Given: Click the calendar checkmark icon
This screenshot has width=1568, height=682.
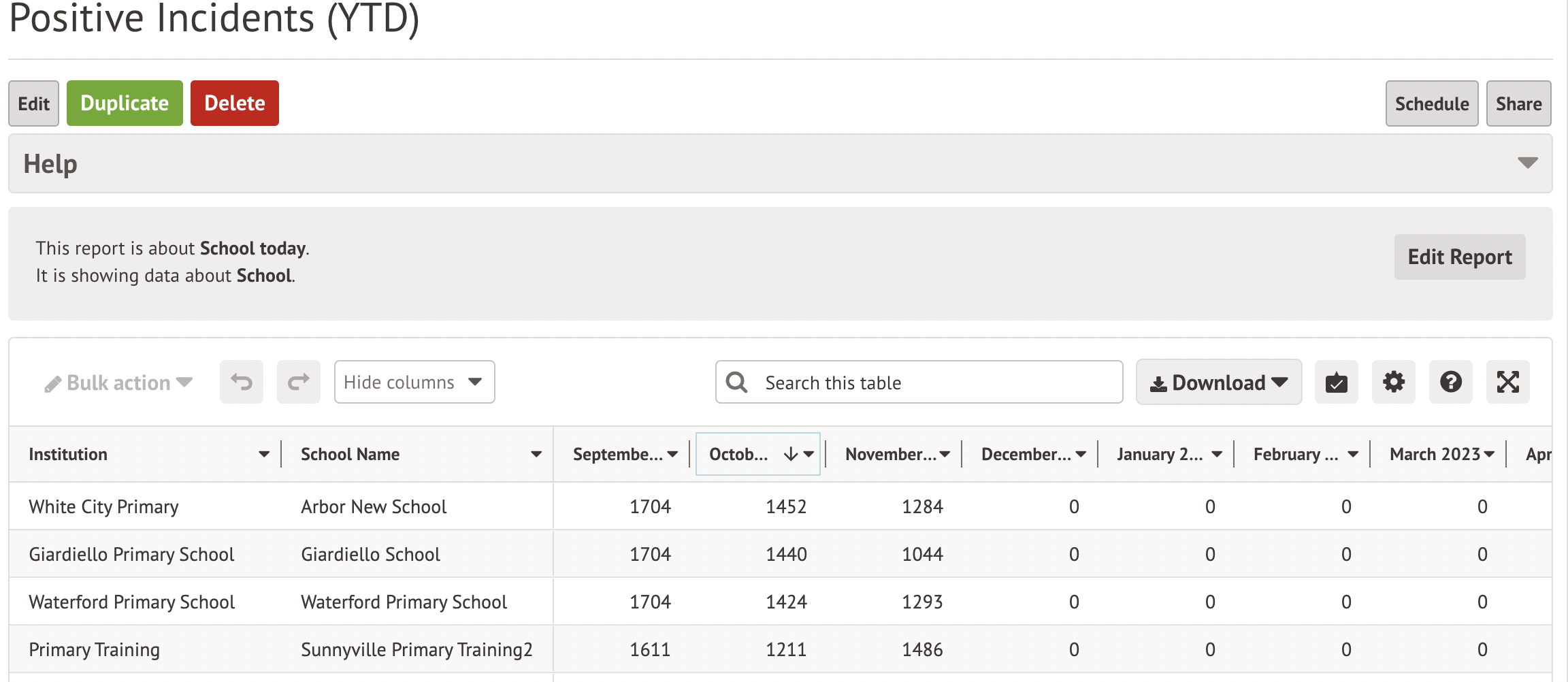Looking at the screenshot, I should coord(1336,382).
